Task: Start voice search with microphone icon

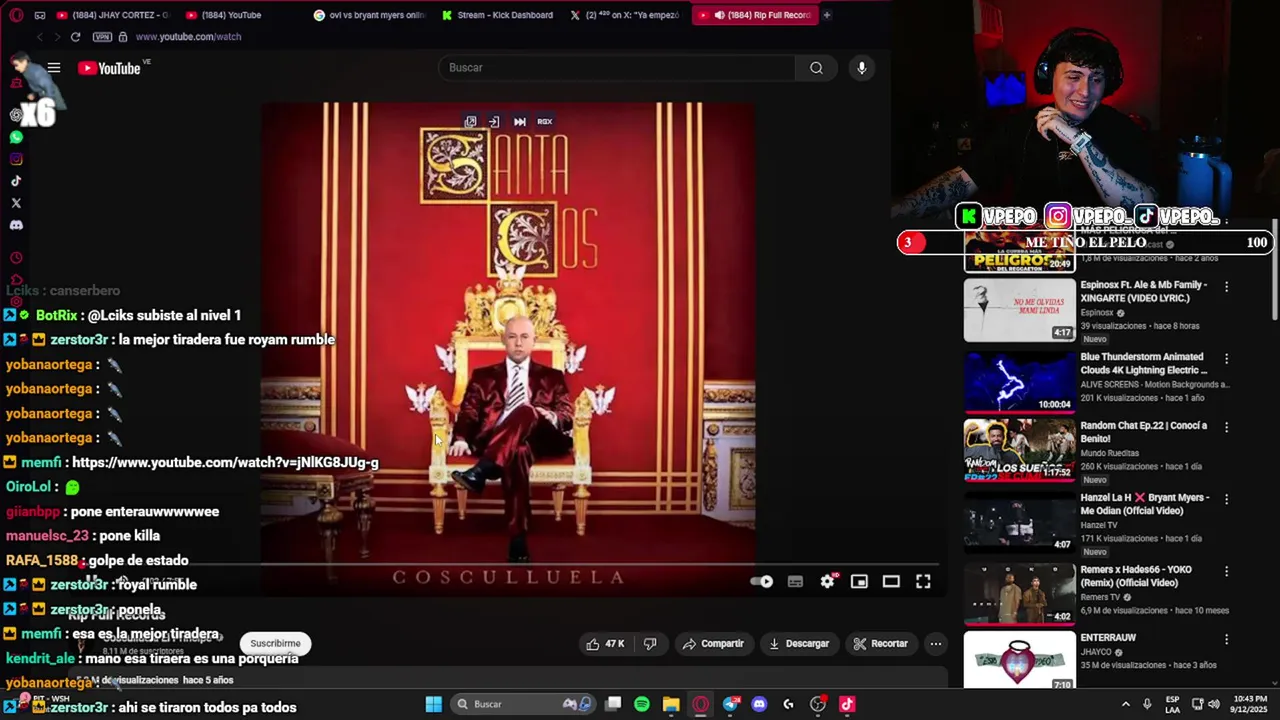Action: [862, 68]
